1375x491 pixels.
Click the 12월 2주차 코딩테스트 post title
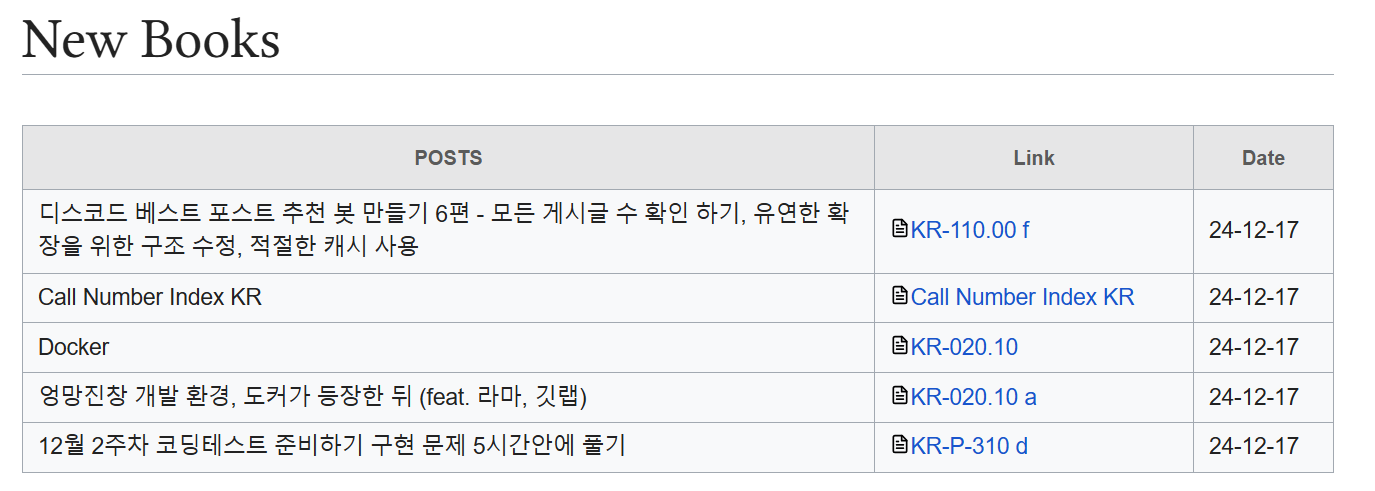(332, 446)
